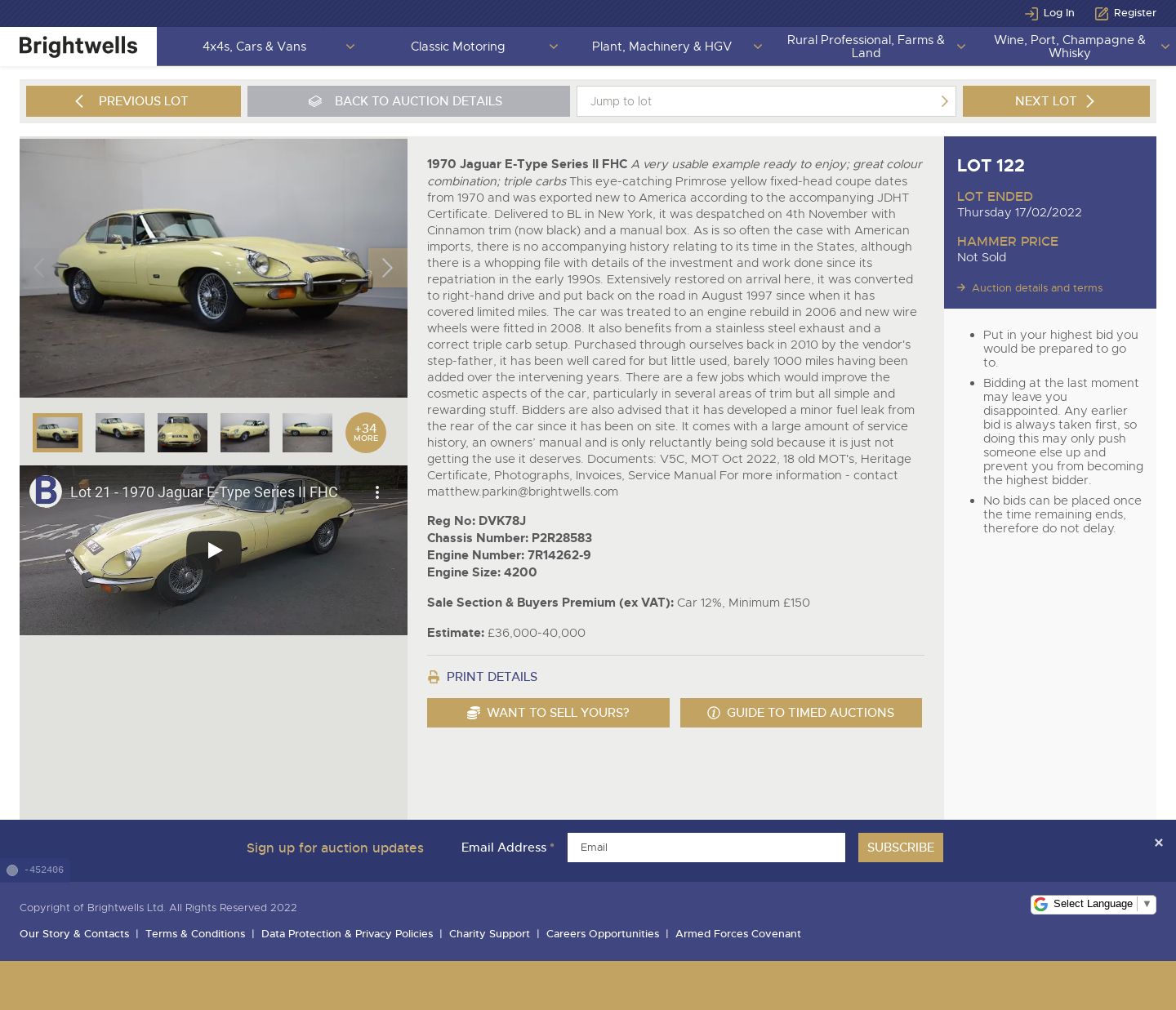Expand Plant, Machinery & HGV menu
The image size is (1176, 1010).
coord(757,47)
